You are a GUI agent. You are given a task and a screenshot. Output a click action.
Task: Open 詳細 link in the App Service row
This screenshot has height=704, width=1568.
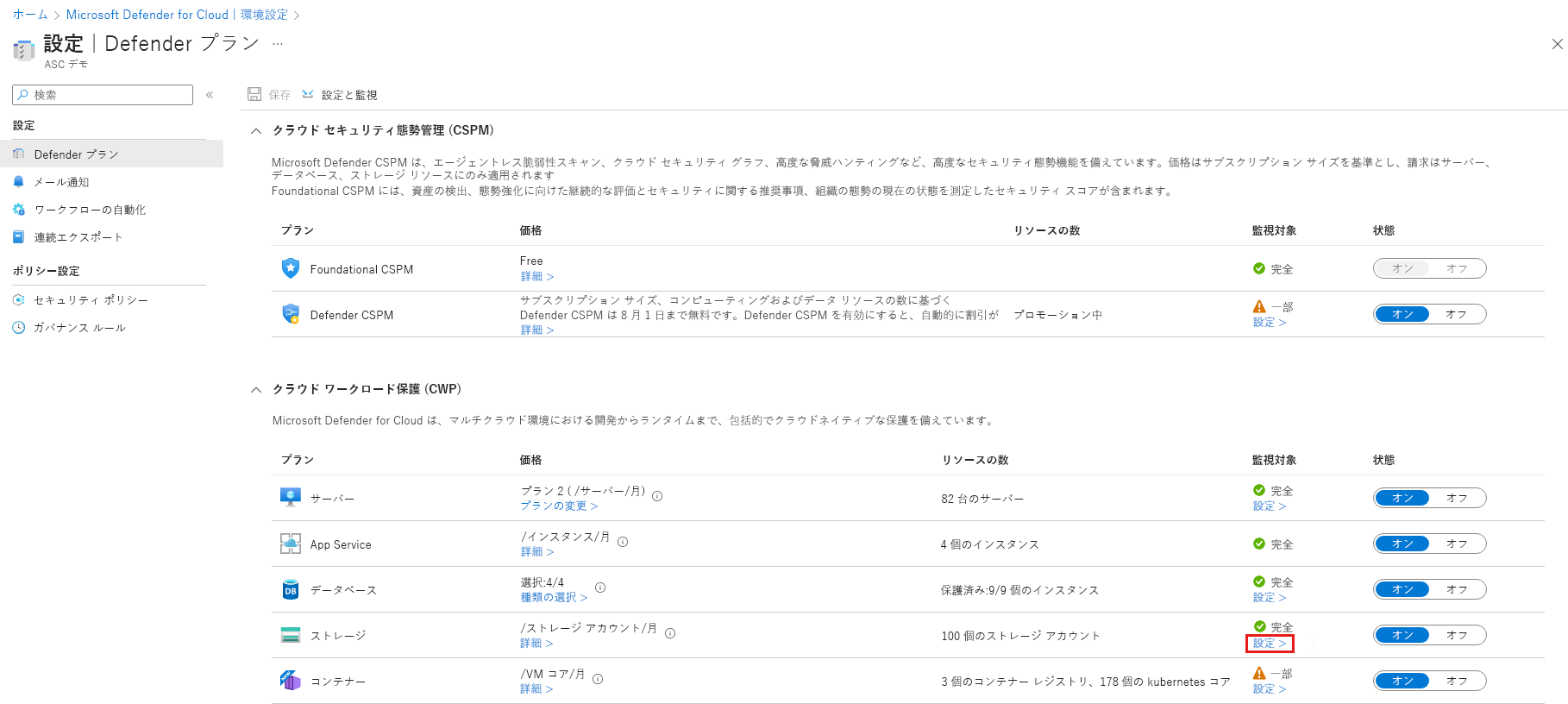pos(536,551)
